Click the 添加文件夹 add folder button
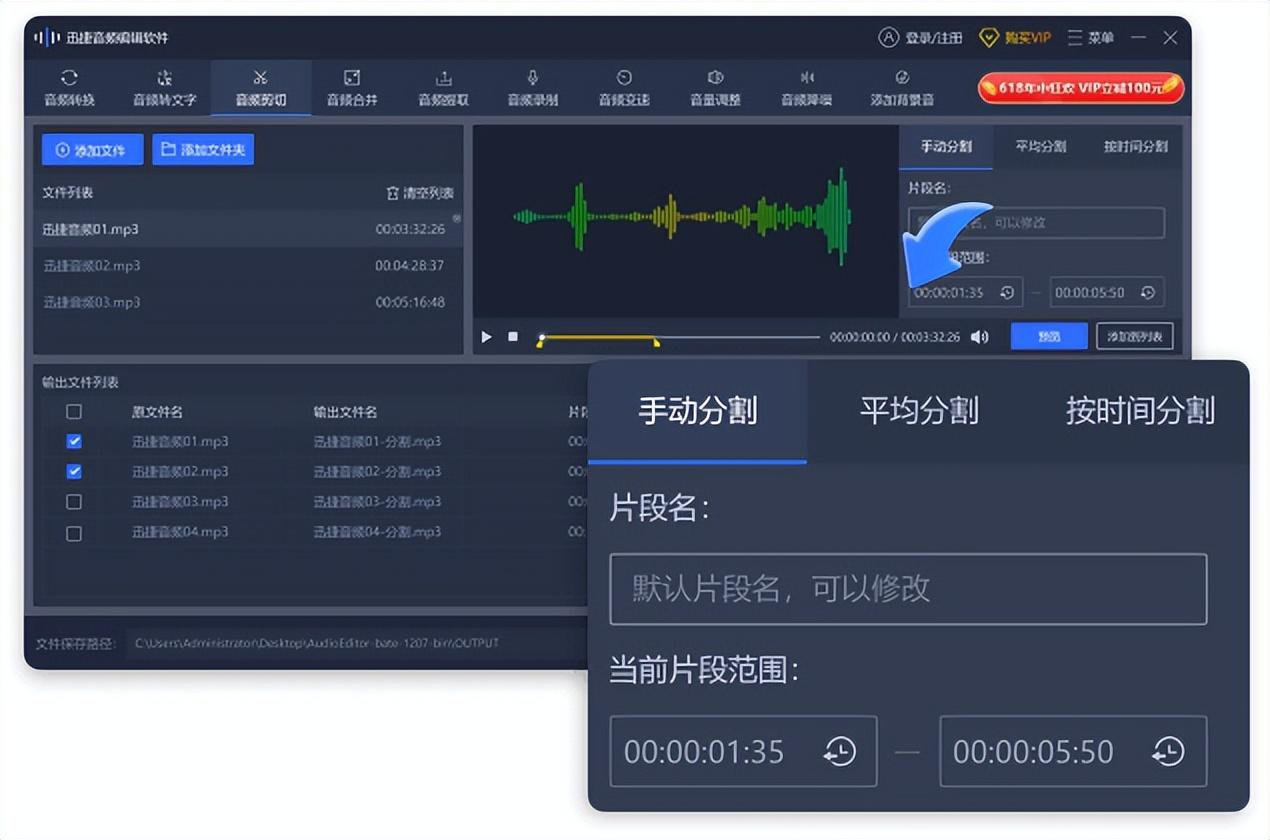1270x840 pixels. point(204,150)
